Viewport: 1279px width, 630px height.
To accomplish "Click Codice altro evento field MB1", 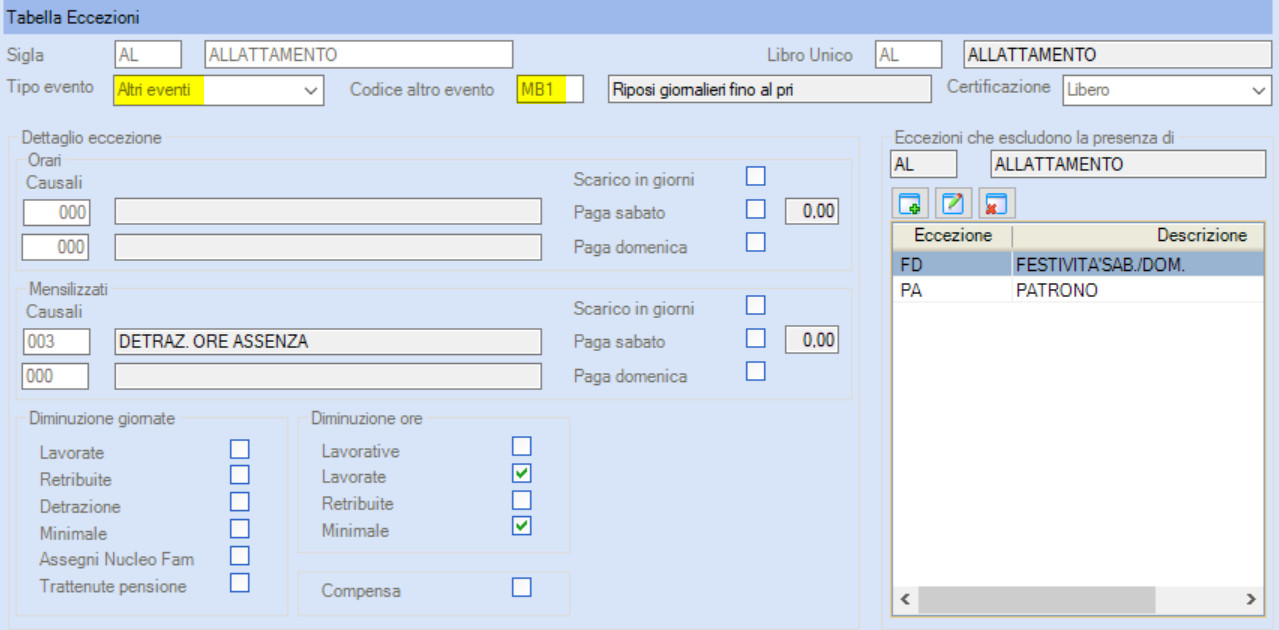I will 550,89.
